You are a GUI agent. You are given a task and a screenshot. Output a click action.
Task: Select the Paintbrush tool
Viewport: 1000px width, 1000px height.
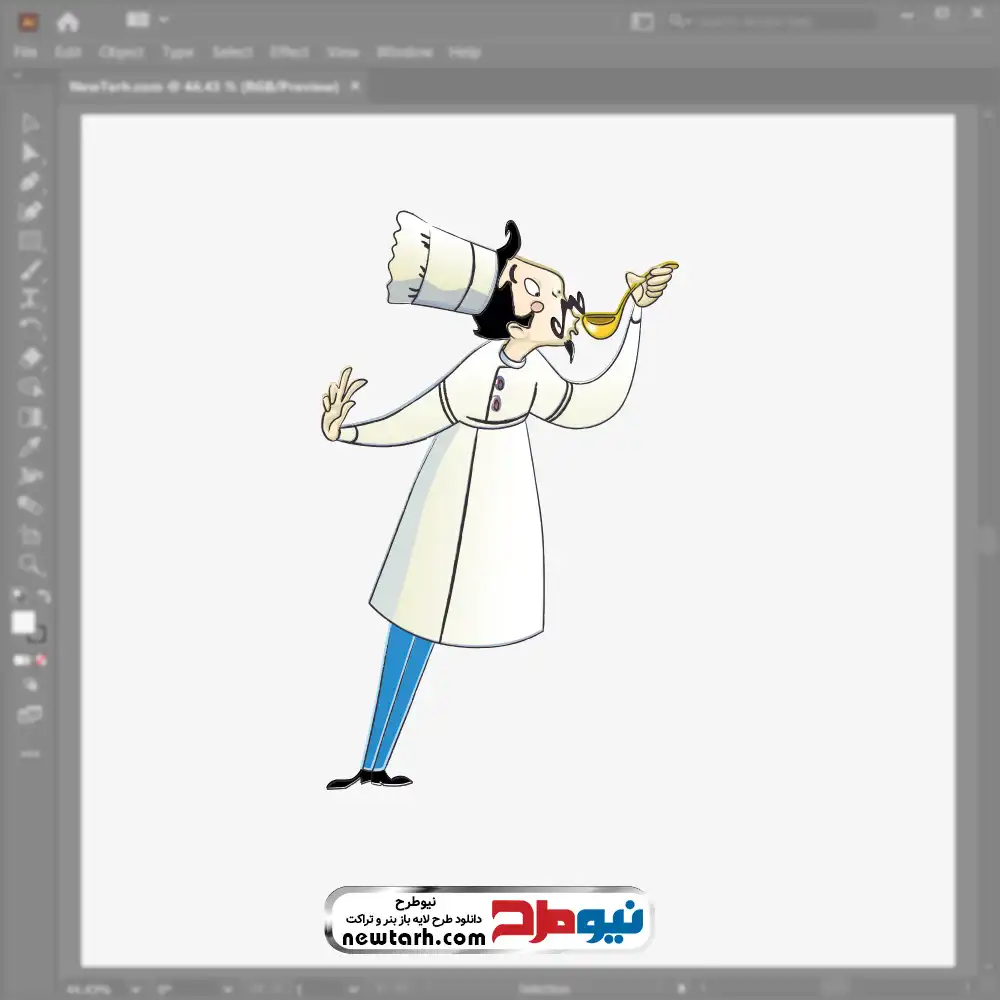point(30,270)
